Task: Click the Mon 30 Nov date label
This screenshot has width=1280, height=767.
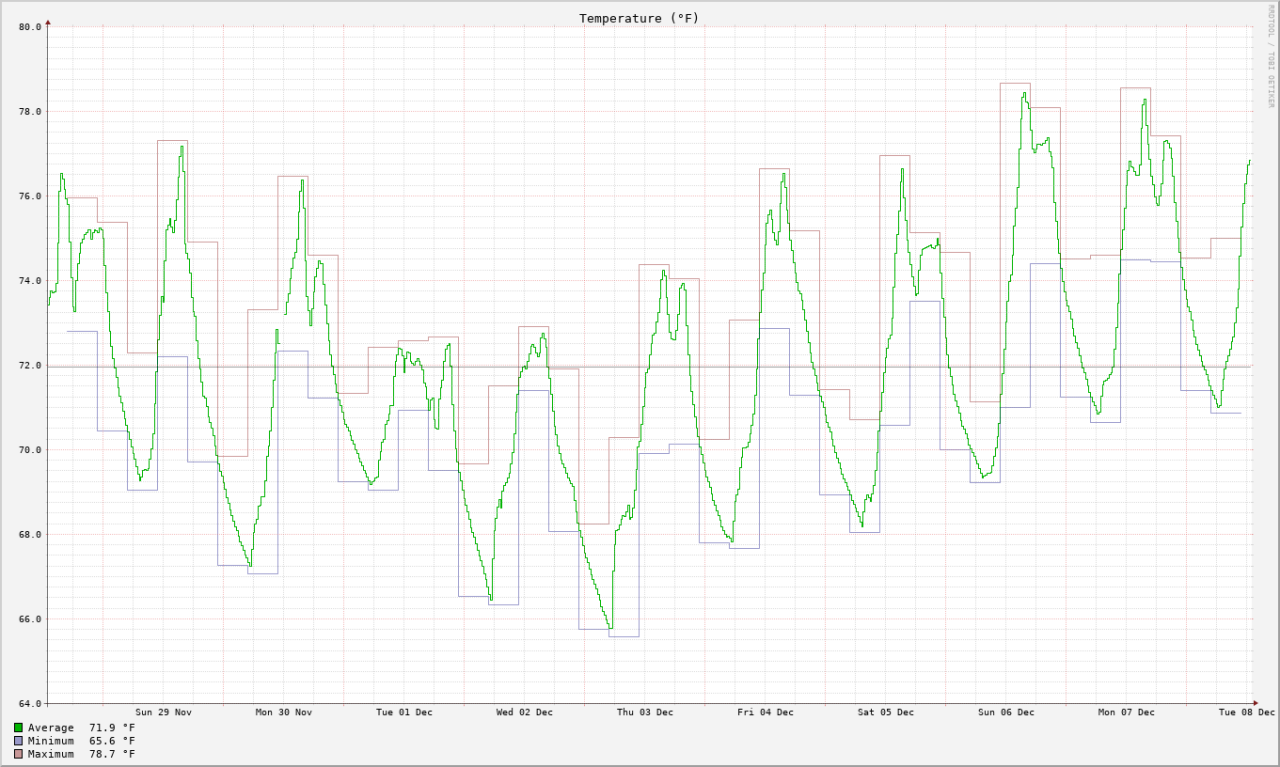Action: [x=284, y=712]
